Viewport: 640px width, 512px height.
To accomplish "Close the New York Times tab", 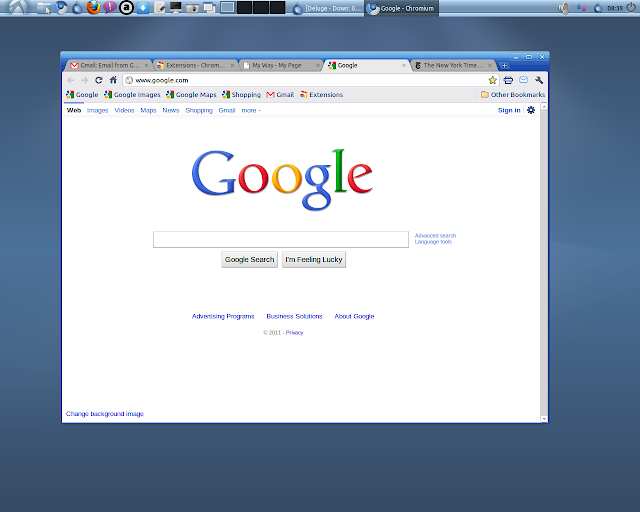I will [x=489, y=65].
